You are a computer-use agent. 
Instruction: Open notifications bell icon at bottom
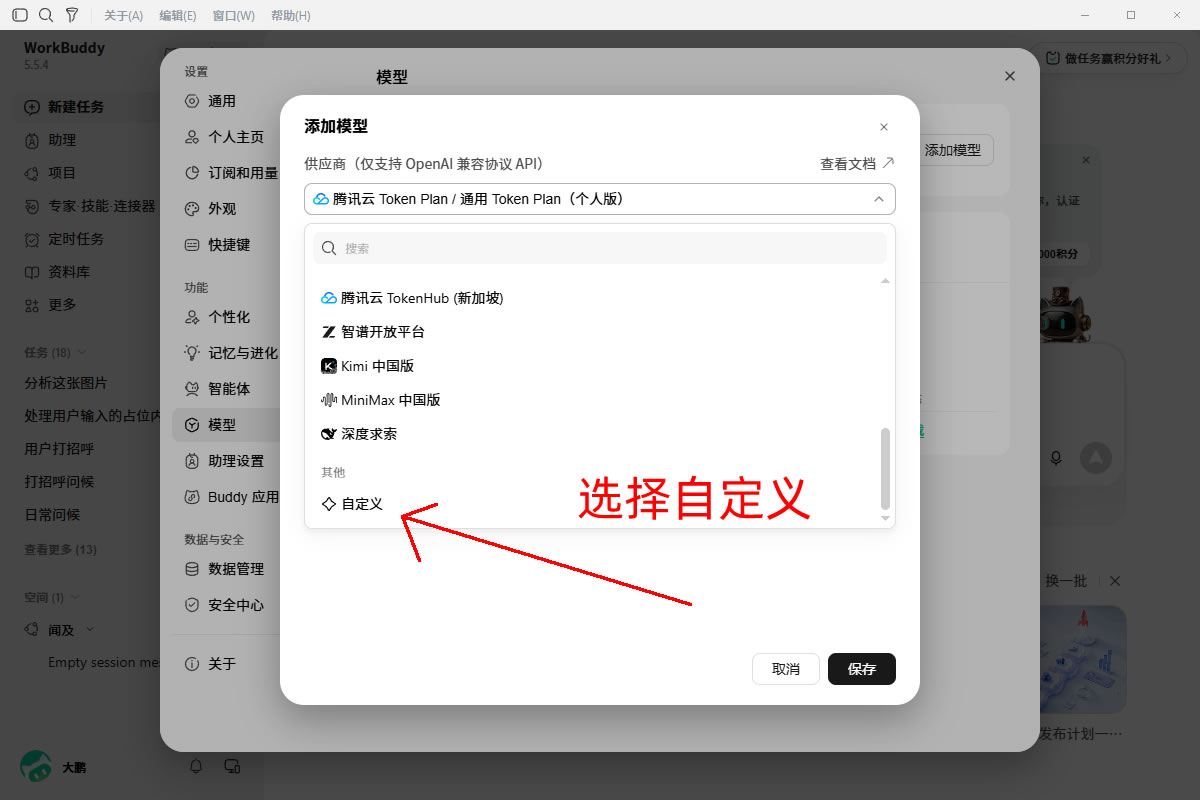tap(196, 766)
